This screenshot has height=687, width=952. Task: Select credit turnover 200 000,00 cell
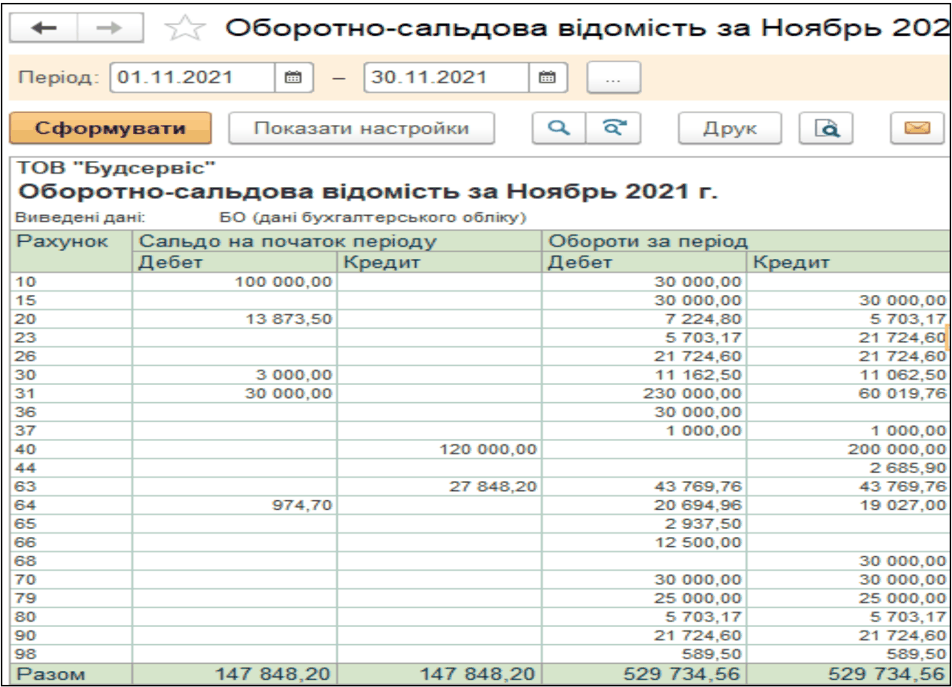(849, 449)
